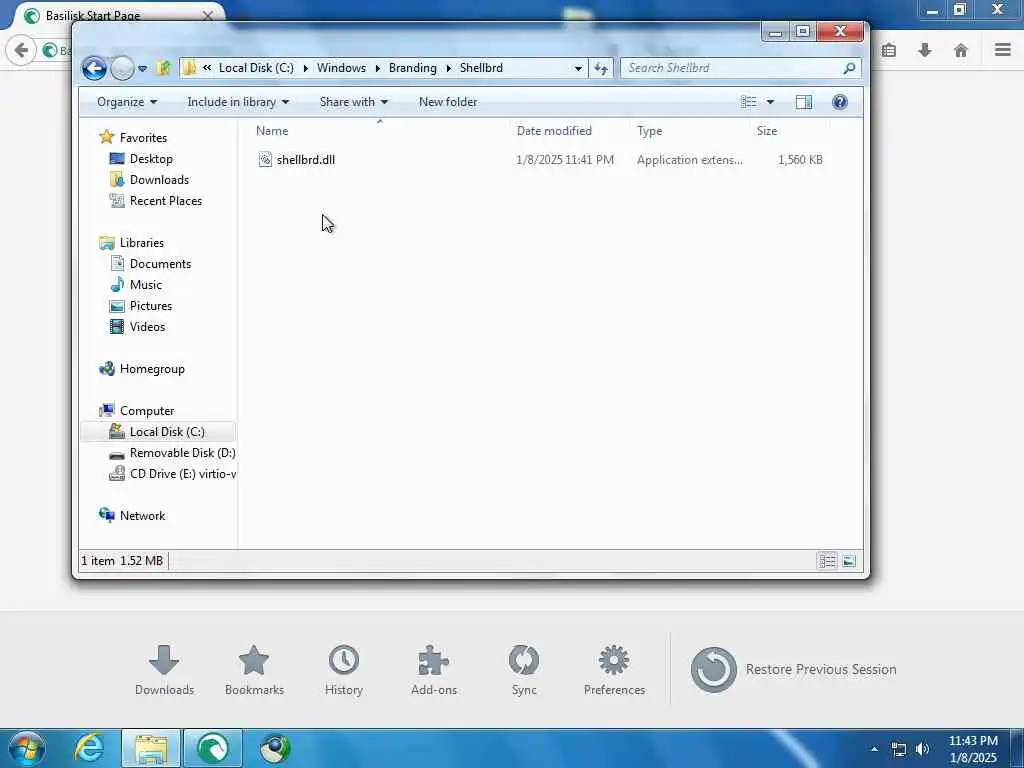Image resolution: width=1024 pixels, height=768 pixels.
Task: Launch Internet Explorer from taskbar
Action: click(x=89, y=748)
